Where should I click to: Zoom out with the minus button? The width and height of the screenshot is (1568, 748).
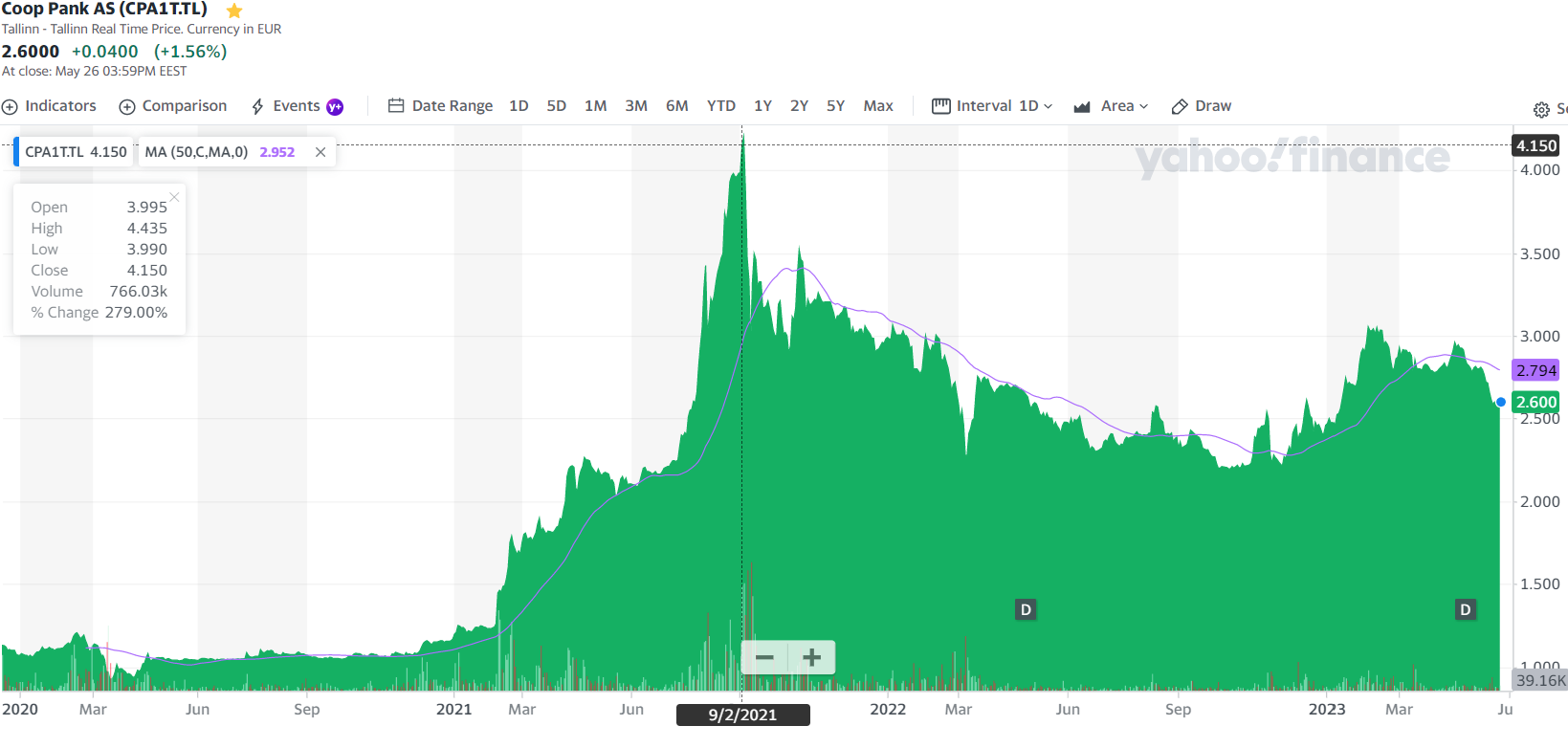764,658
